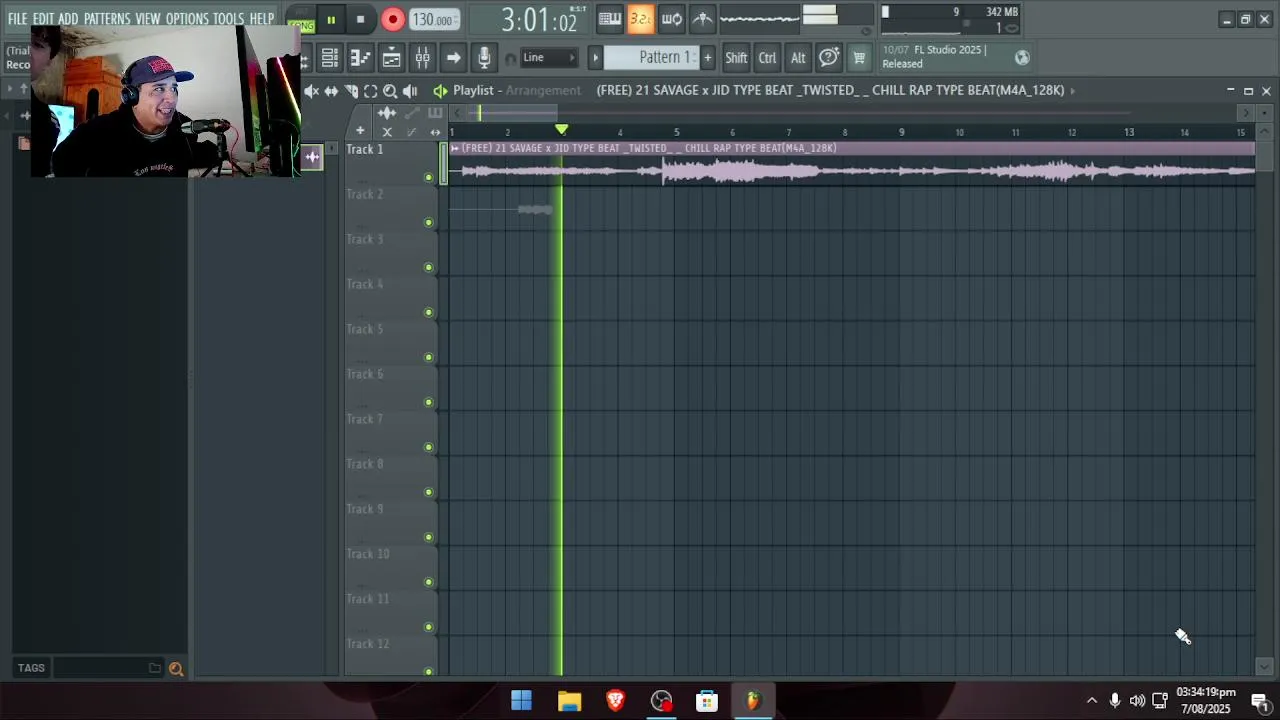Select the slice tool in playlist toolbar

[x=351, y=91]
